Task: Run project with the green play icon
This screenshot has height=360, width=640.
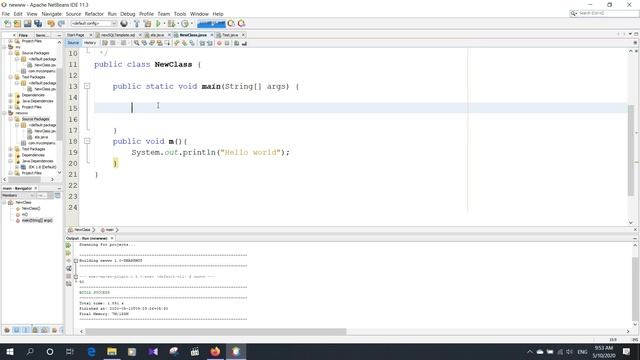Action: coord(158,24)
